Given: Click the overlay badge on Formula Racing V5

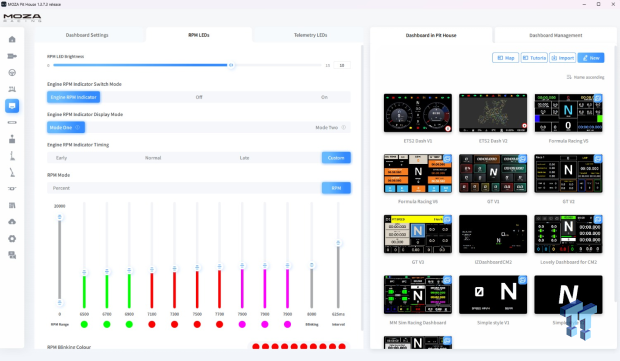Looking at the screenshot, I should click(x=598, y=98).
